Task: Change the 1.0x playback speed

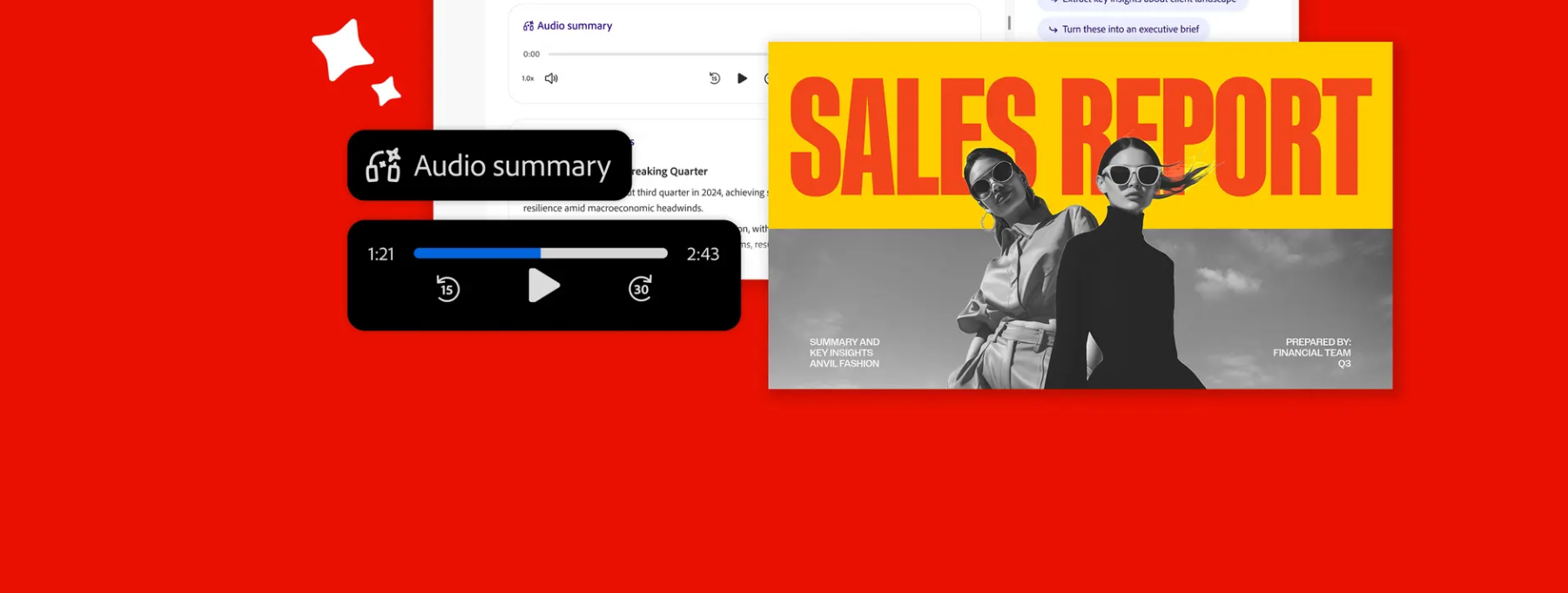Action: point(528,78)
